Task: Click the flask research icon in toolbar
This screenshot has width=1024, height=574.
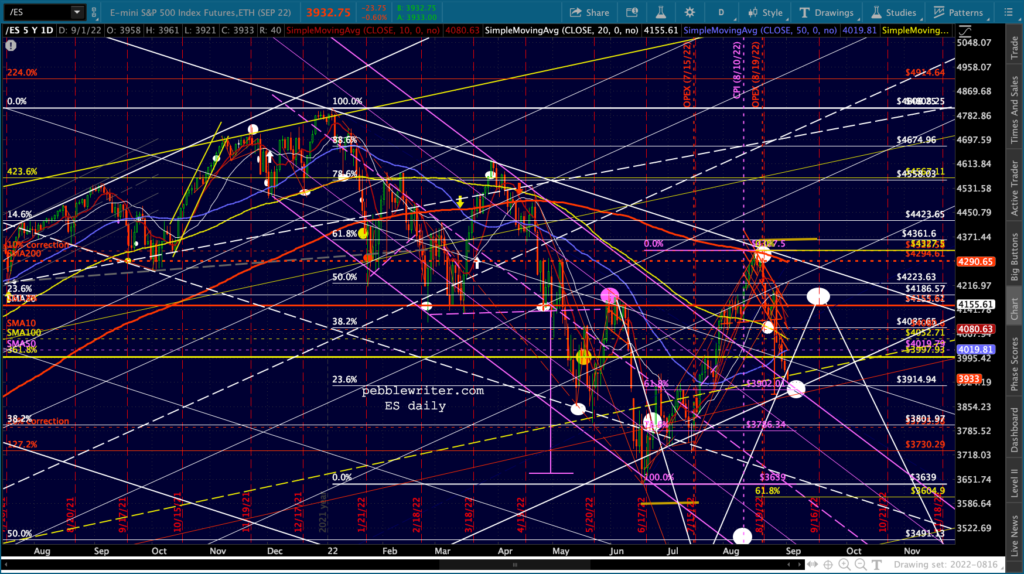Action: [x=660, y=12]
